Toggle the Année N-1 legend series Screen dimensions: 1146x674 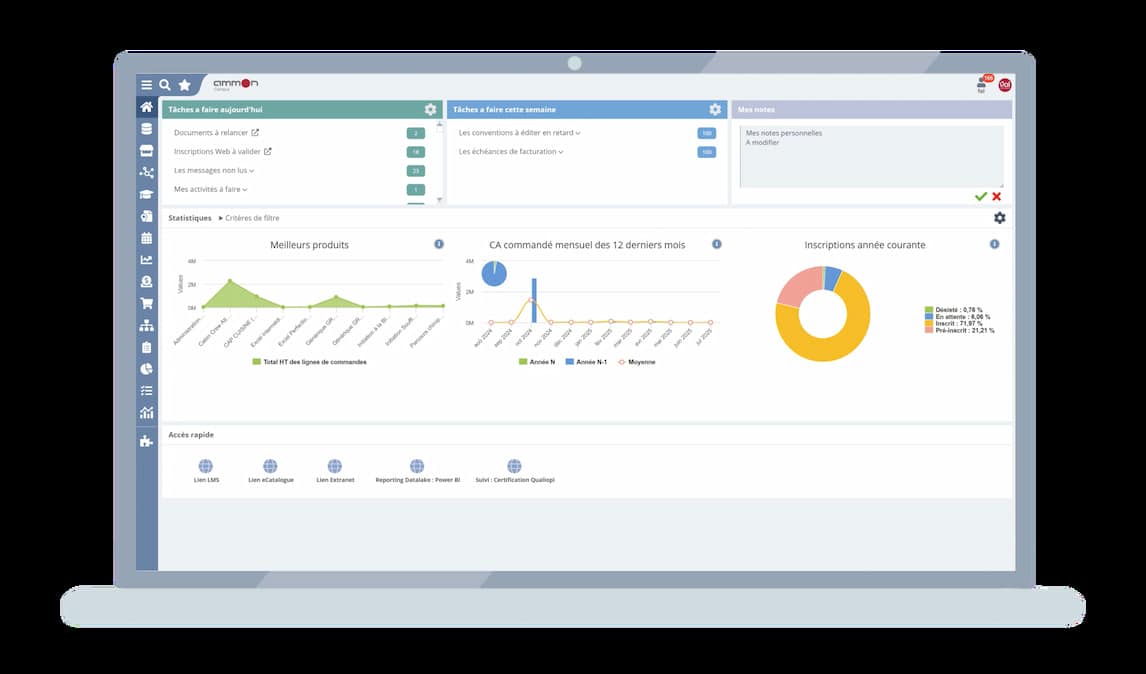click(x=586, y=362)
